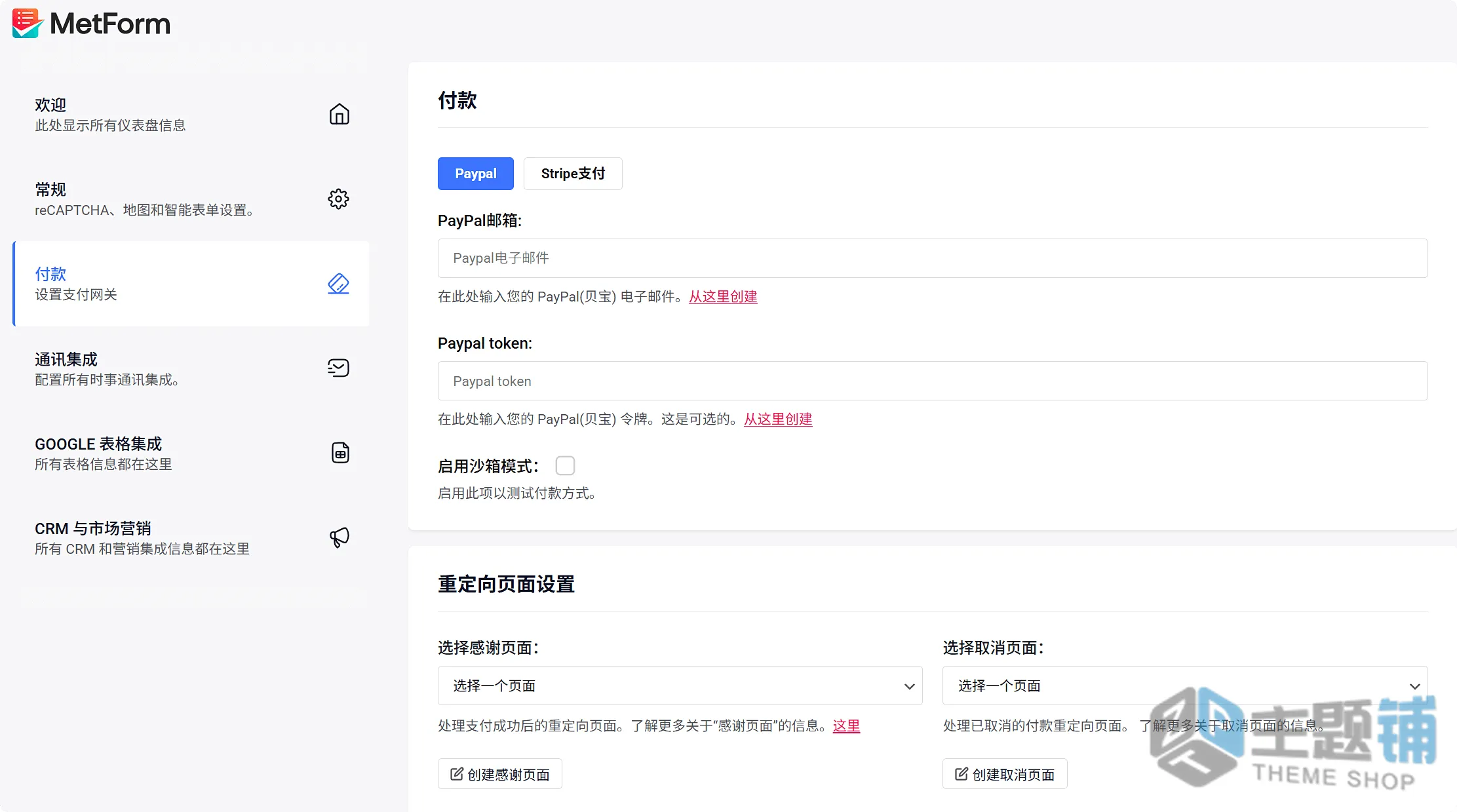The width and height of the screenshot is (1457, 812).
Task: Enable the 启用沙箱模式 checkbox
Action: (x=565, y=465)
